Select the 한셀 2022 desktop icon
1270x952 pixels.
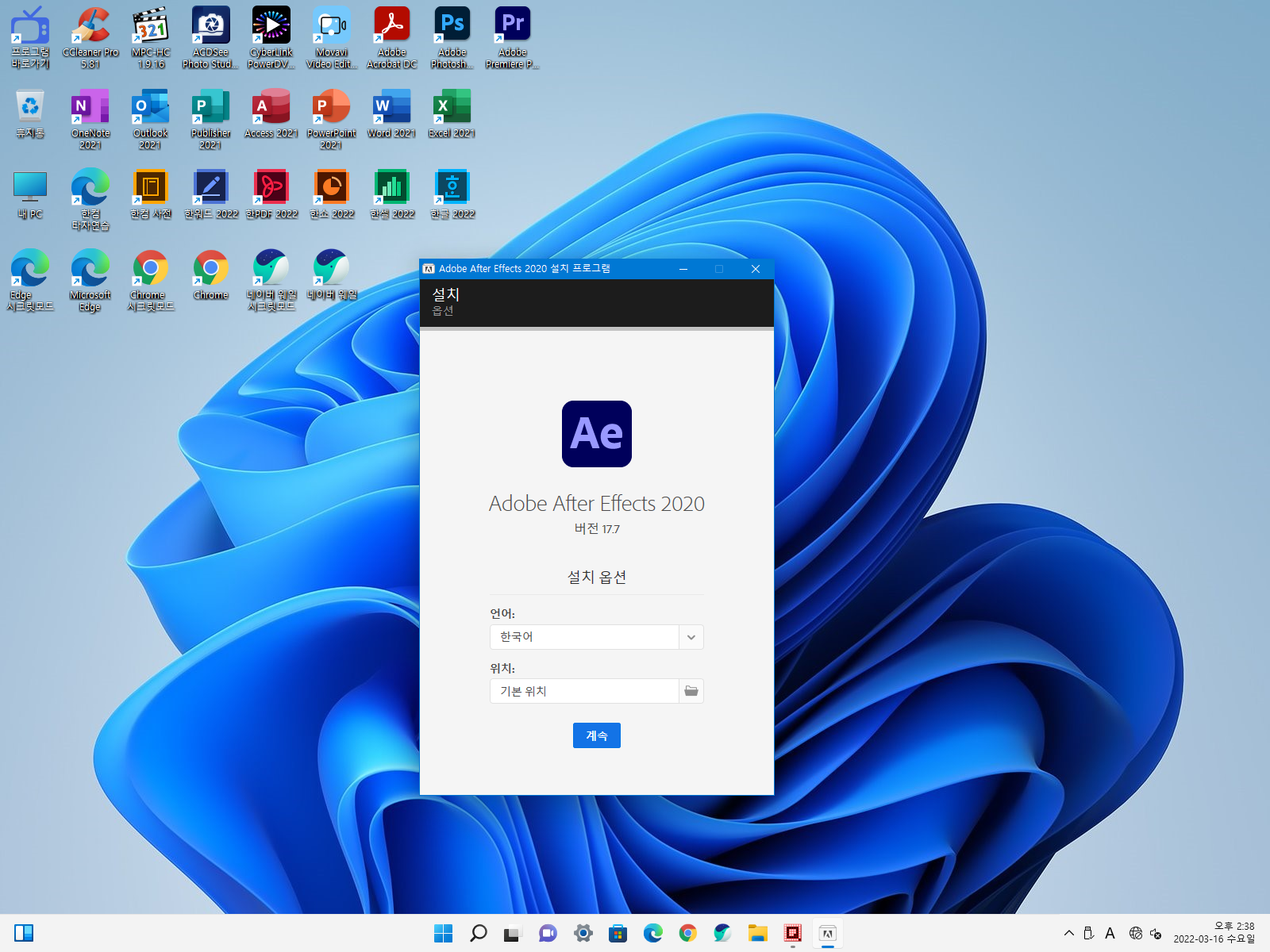(392, 194)
